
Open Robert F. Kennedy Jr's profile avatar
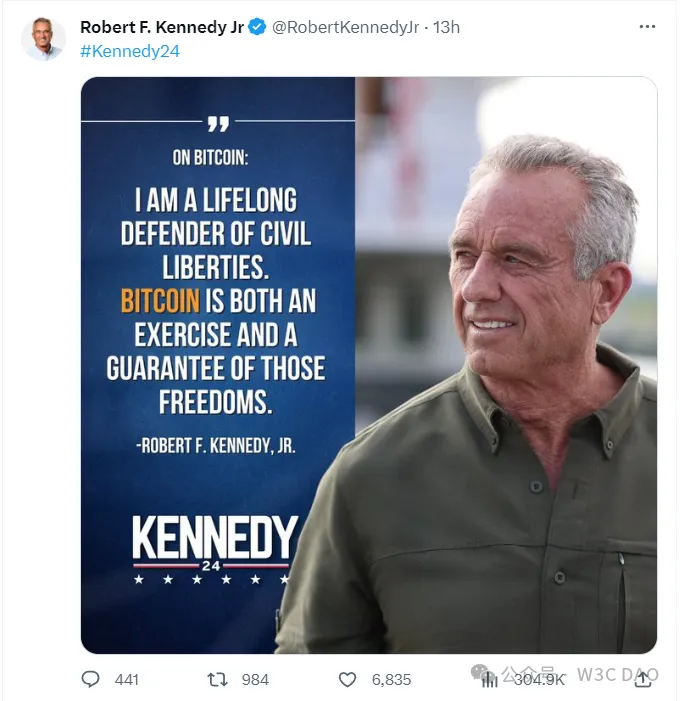(x=43, y=38)
